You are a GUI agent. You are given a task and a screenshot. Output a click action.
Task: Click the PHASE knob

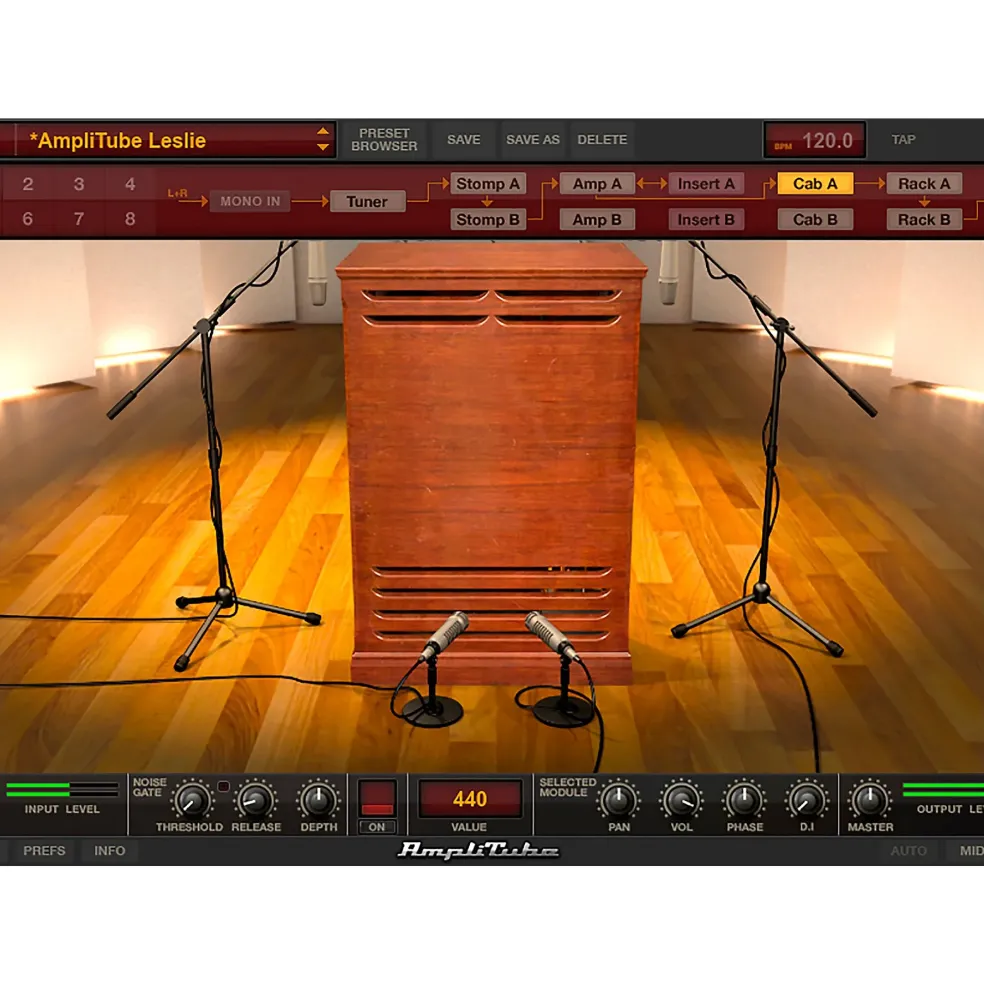point(744,800)
